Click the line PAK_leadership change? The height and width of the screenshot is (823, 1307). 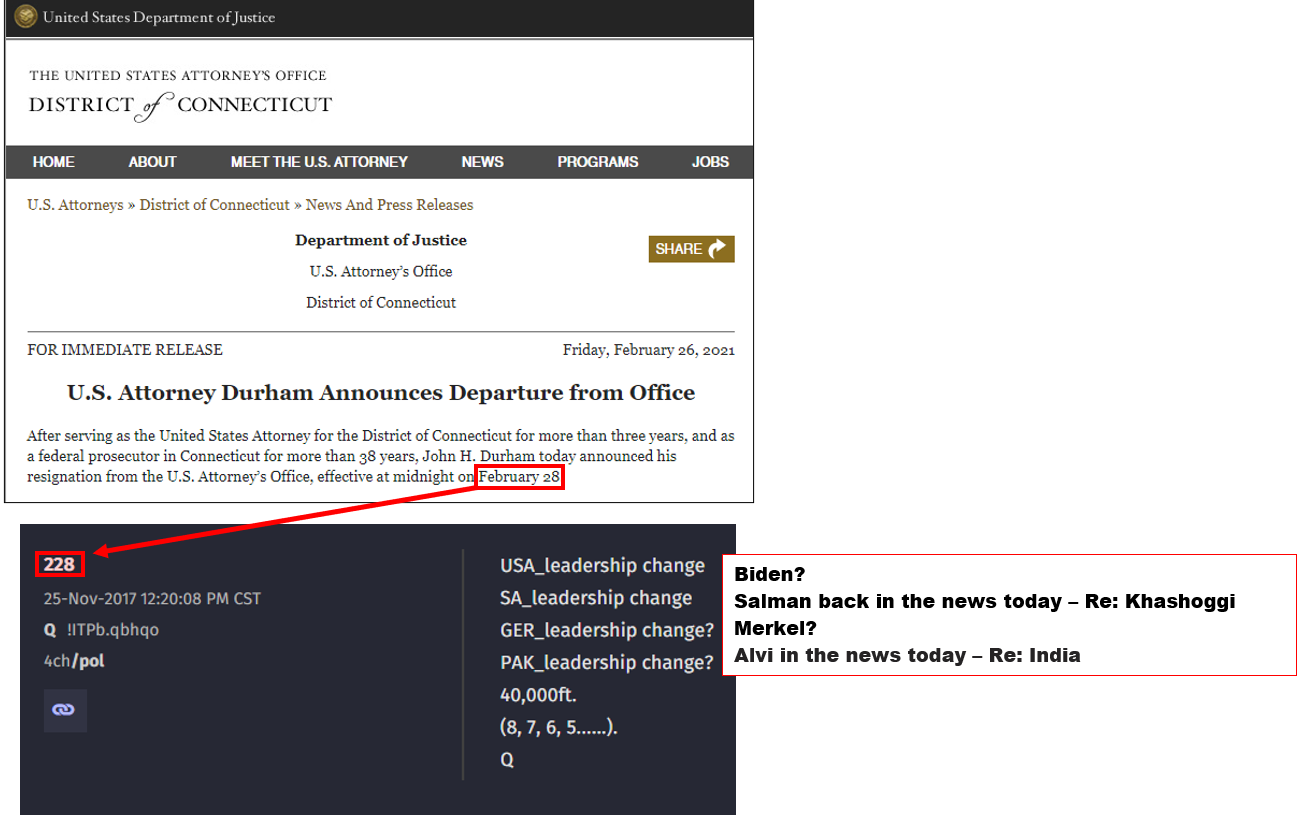(607, 662)
